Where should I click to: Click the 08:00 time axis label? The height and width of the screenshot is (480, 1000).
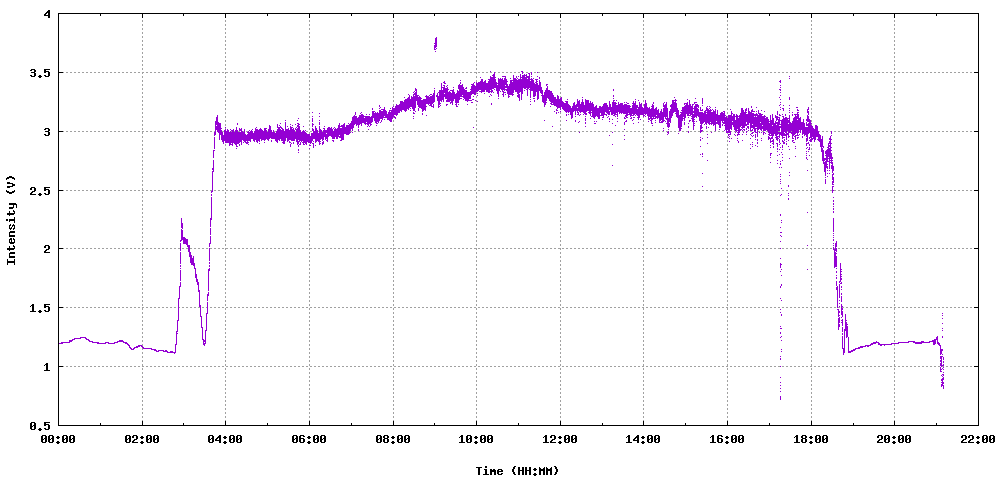(x=392, y=439)
